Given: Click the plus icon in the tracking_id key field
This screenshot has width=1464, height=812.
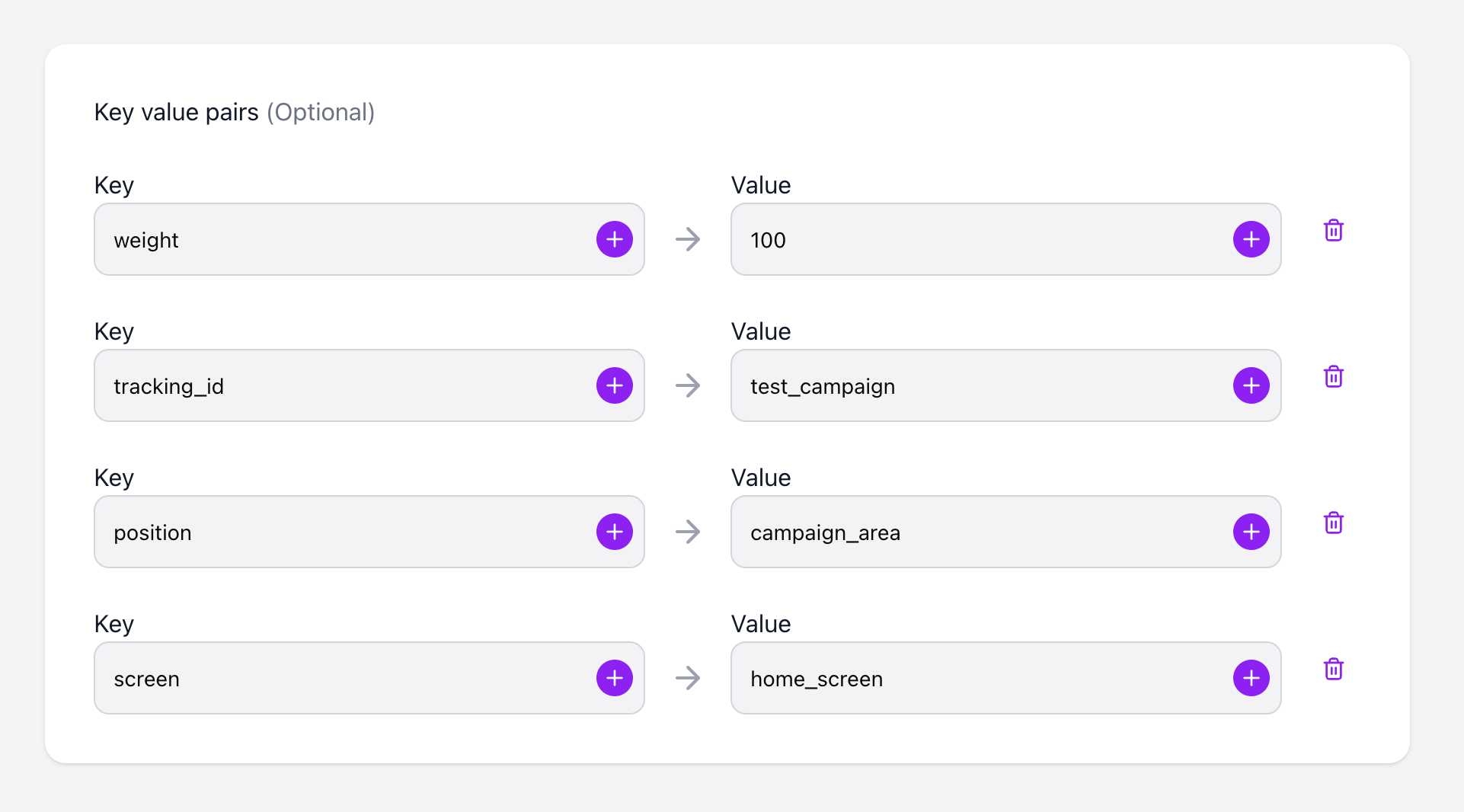Looking at the screenshot, I should point(614,385).
